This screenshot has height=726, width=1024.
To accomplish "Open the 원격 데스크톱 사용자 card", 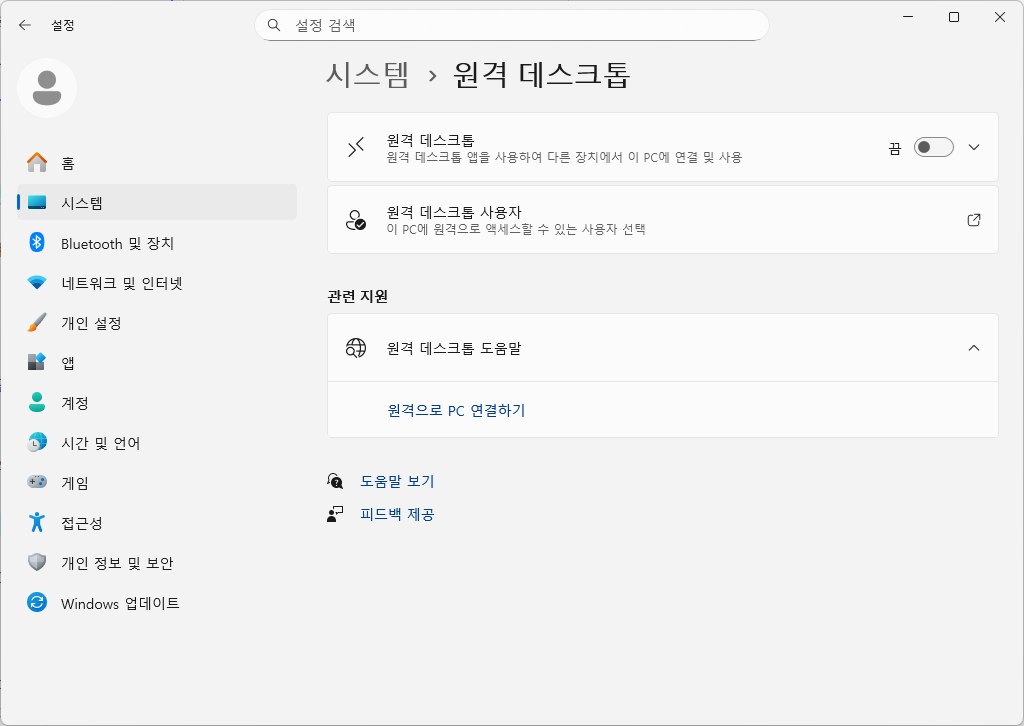I will [663, 220].
